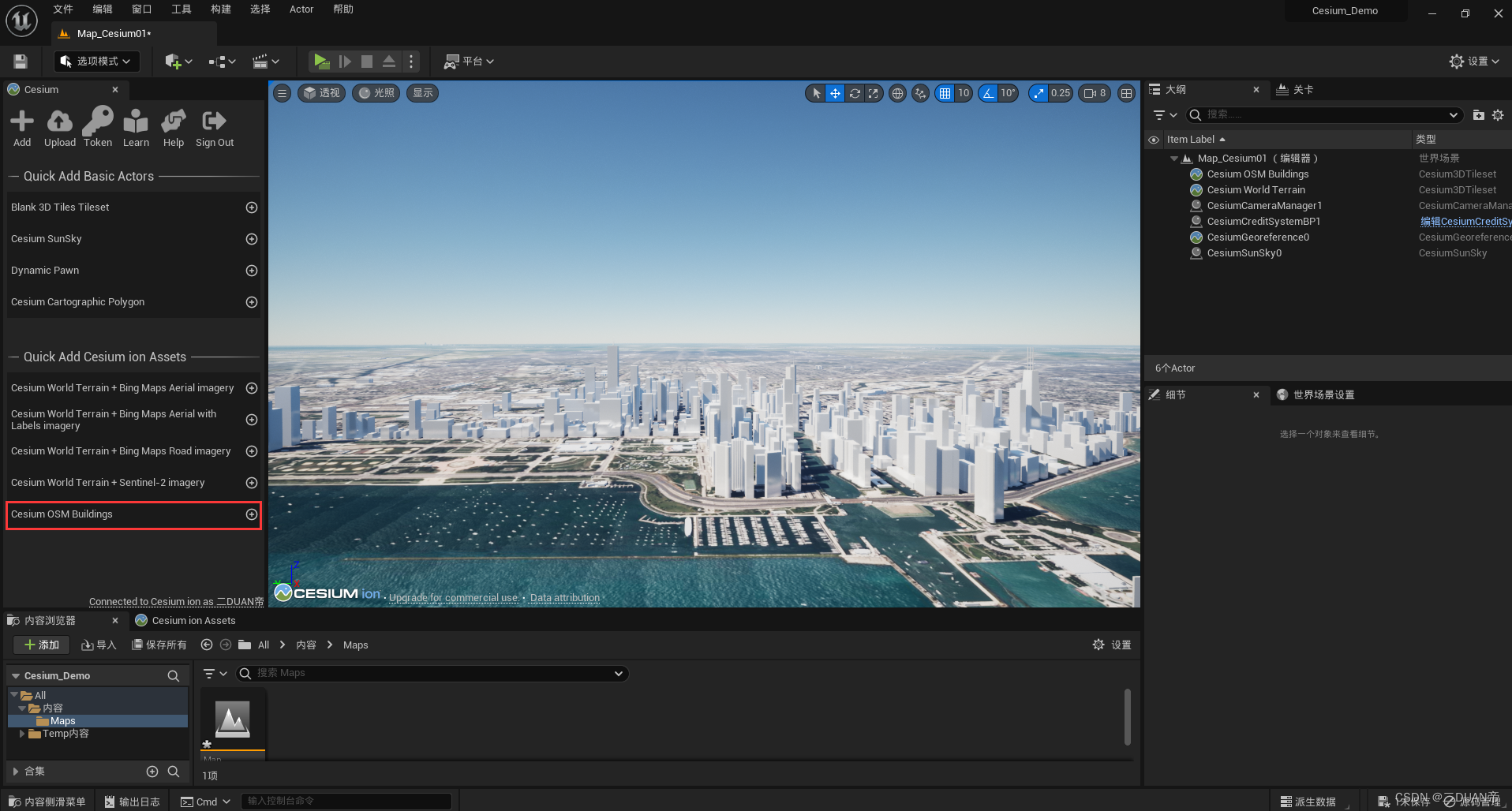Collapse the Map_Cesium01 tree in the outliner

pyautogui.click(x=1173, y=158)
